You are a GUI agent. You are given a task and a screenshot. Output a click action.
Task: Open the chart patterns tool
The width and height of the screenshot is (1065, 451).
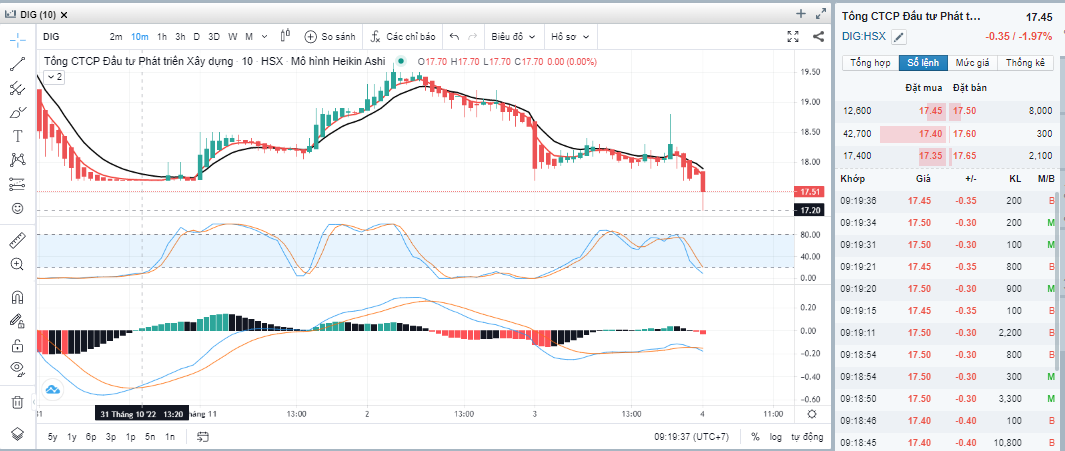point(18,160)
